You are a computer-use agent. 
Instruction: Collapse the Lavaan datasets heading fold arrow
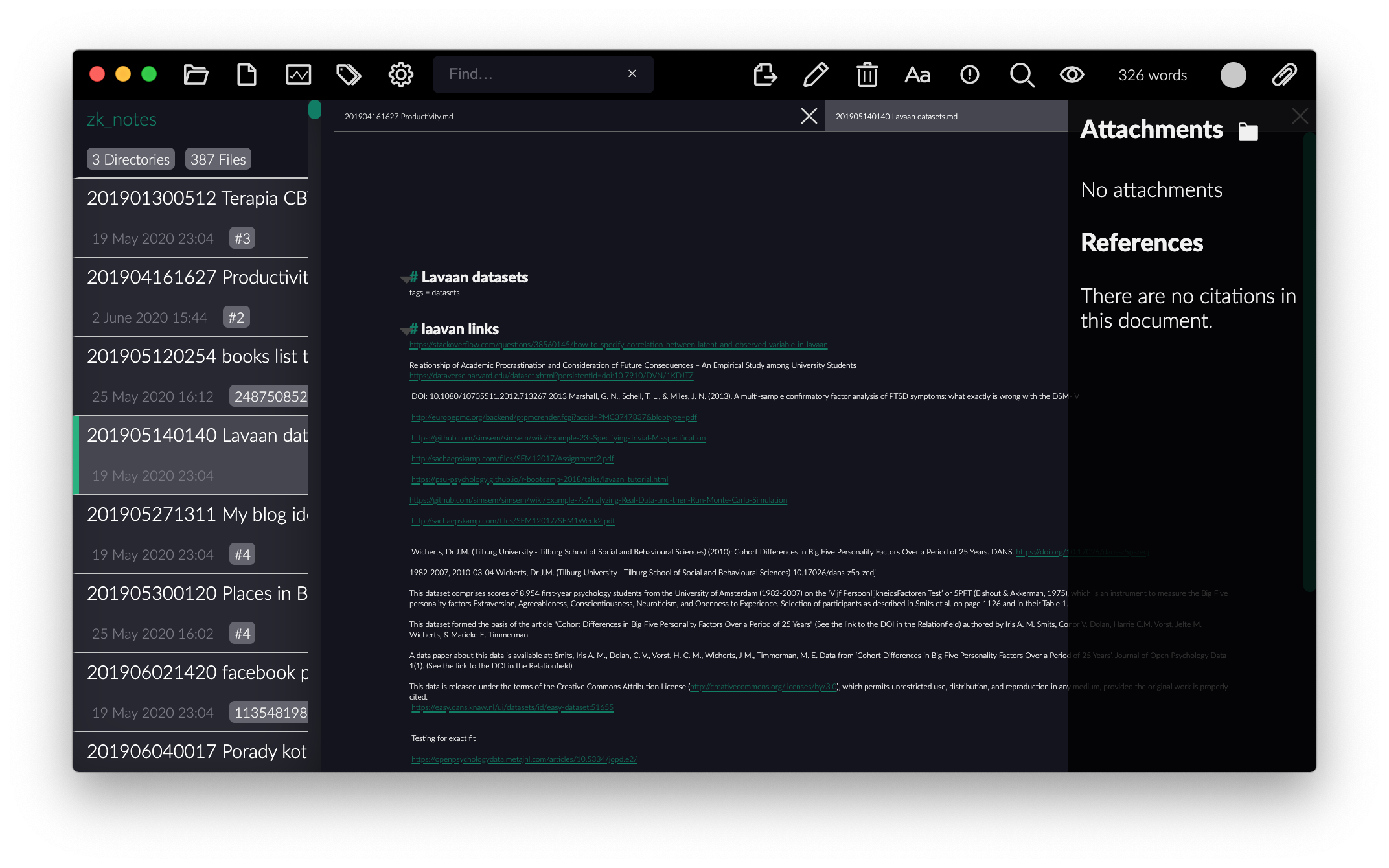406,279
